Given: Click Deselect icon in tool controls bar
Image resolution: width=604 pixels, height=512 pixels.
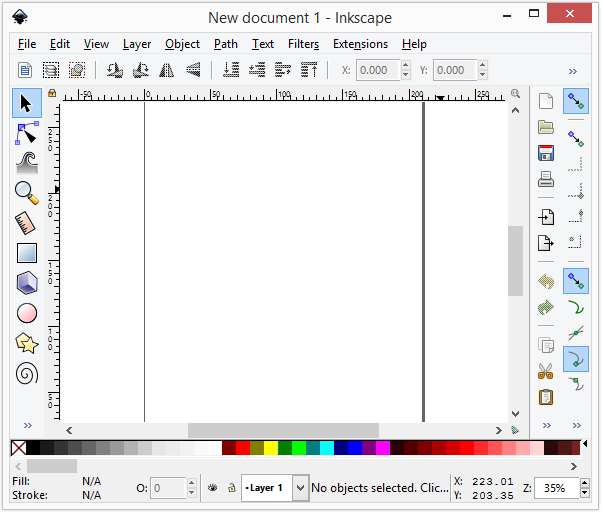Looking at the screenshot, I should [77, 70].
